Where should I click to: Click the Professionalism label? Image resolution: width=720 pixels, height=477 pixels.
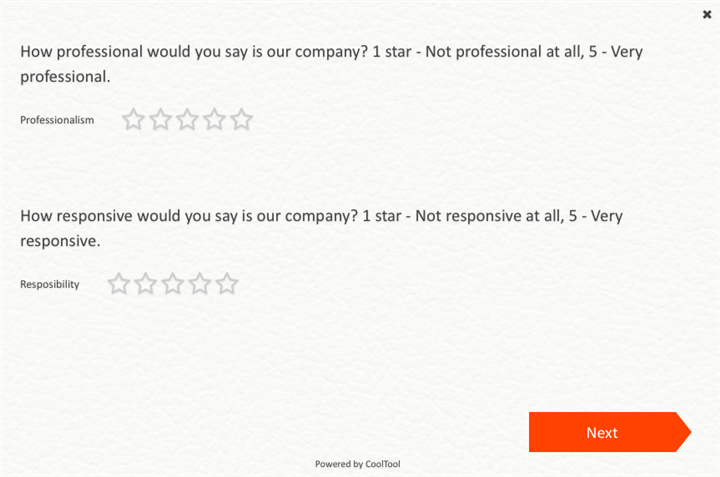click(57, 120)
